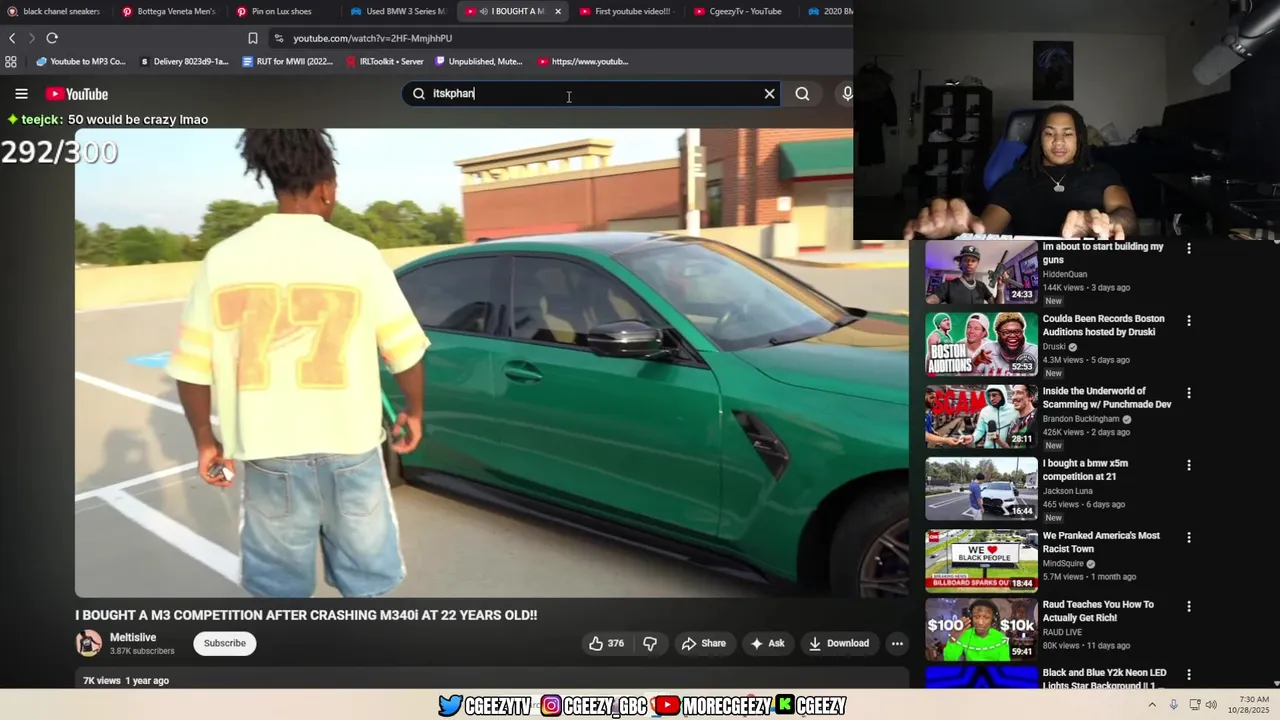This screenshot has height=720, width=1280.
Task: Click the magnifying glass search button
Action: coord(802,94)
